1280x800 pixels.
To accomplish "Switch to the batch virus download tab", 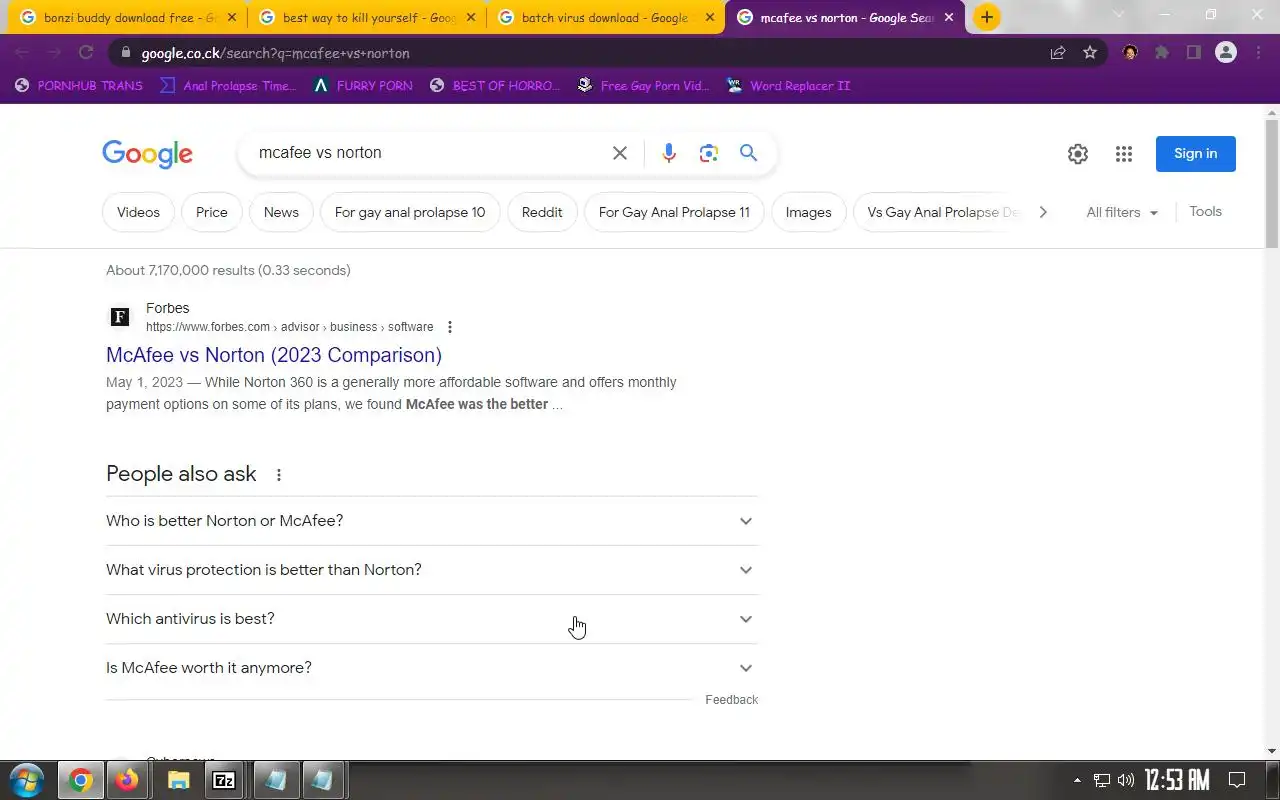I will coord(605,18).
